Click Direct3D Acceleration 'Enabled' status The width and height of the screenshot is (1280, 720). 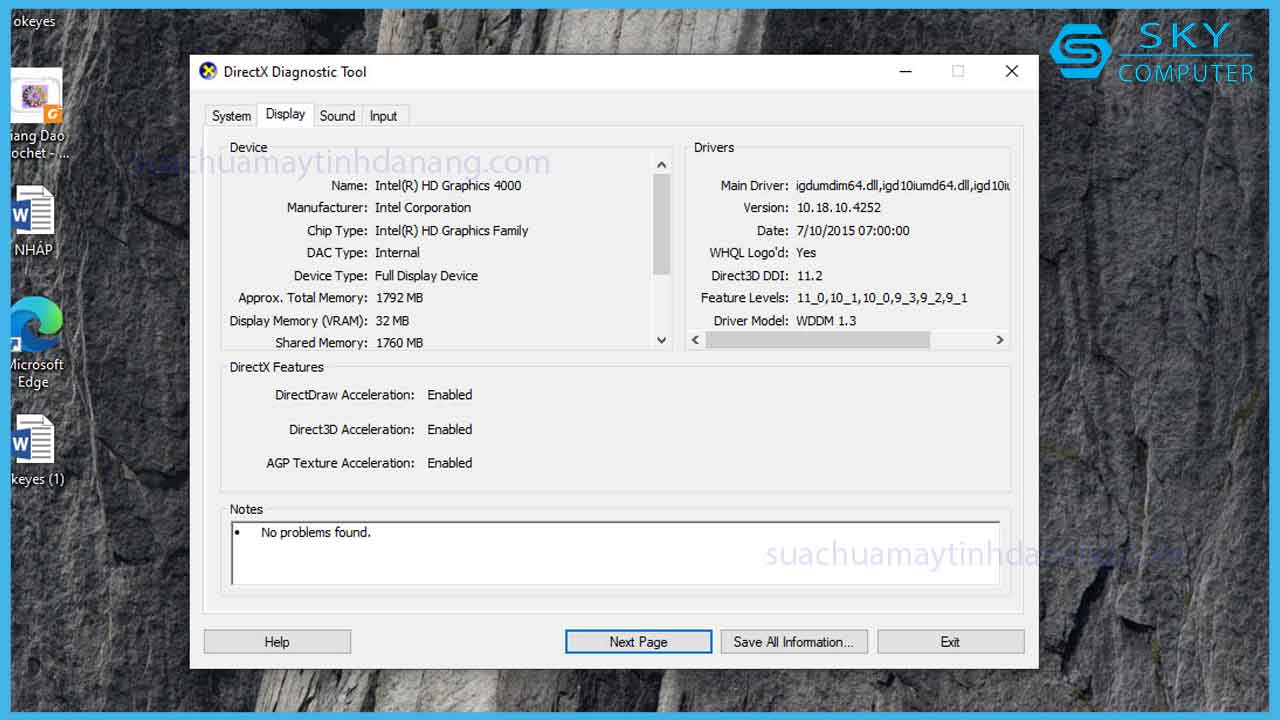(x=450, y=429)
